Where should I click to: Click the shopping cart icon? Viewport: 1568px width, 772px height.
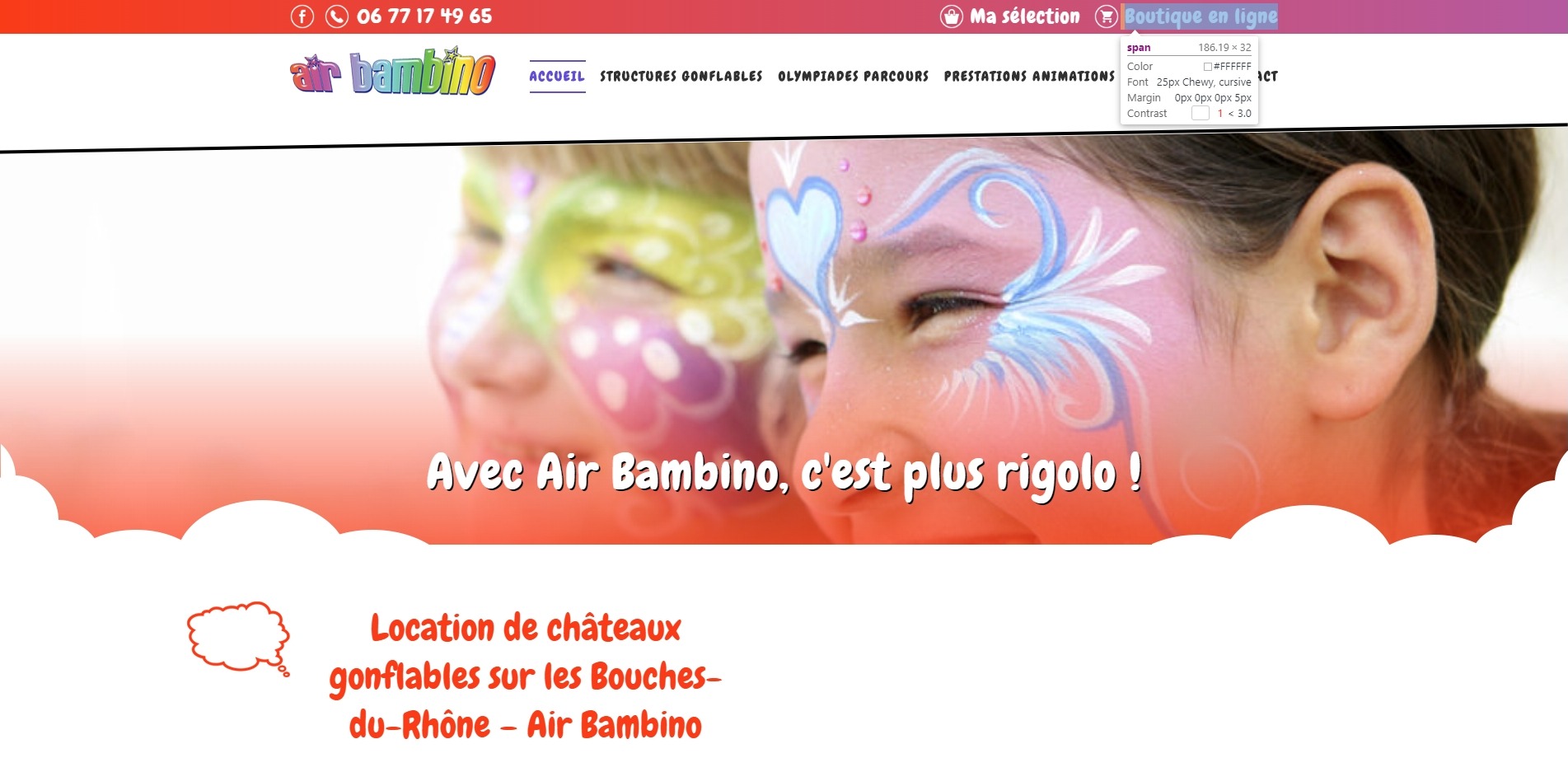click(x=1106, y=16)
